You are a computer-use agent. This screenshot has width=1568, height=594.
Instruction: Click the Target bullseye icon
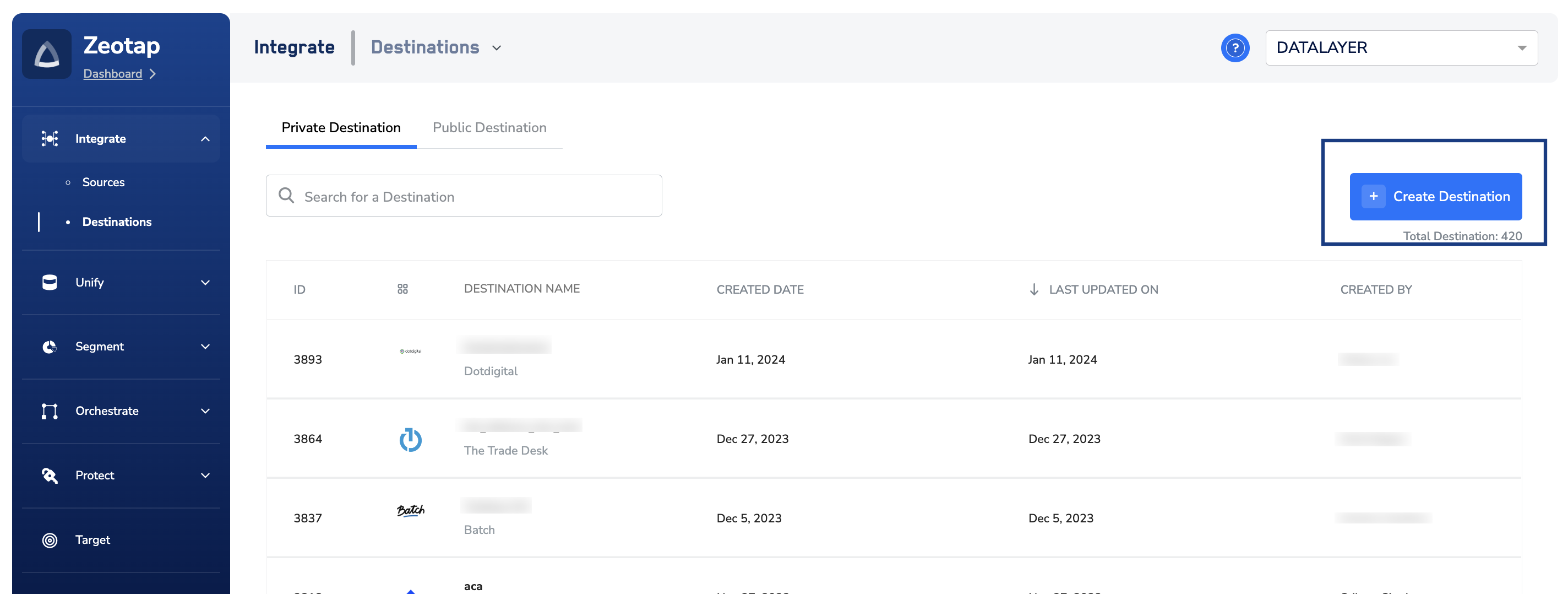tap(50, 540)
